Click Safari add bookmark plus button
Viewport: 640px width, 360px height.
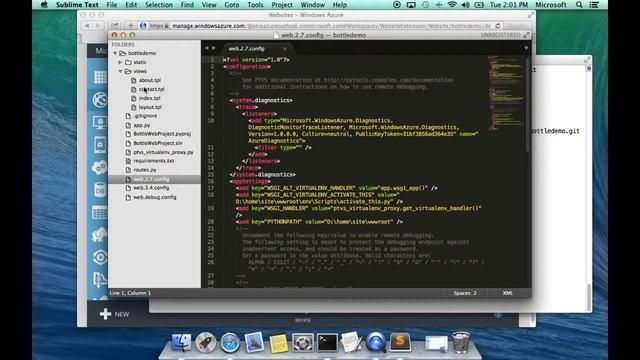coord(131,26)
